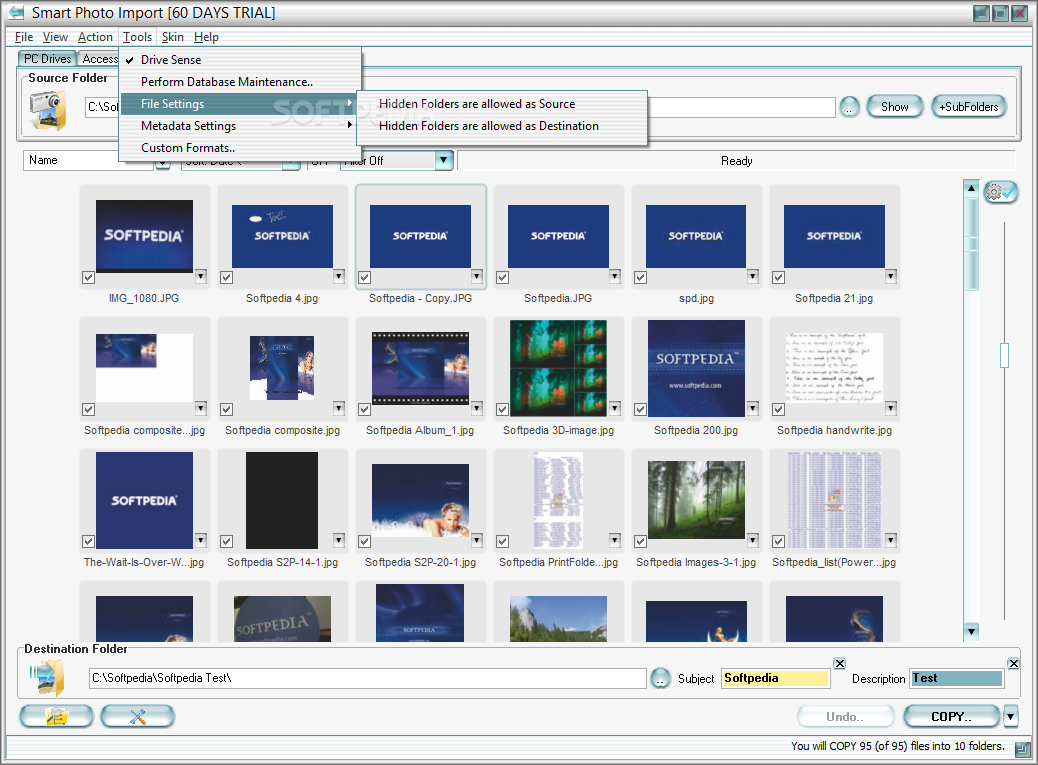Viewport: 1038px width, 765px height.
Task: Uncheck the Softpedia 4.jpg checkbox
Action: point(226,277)
